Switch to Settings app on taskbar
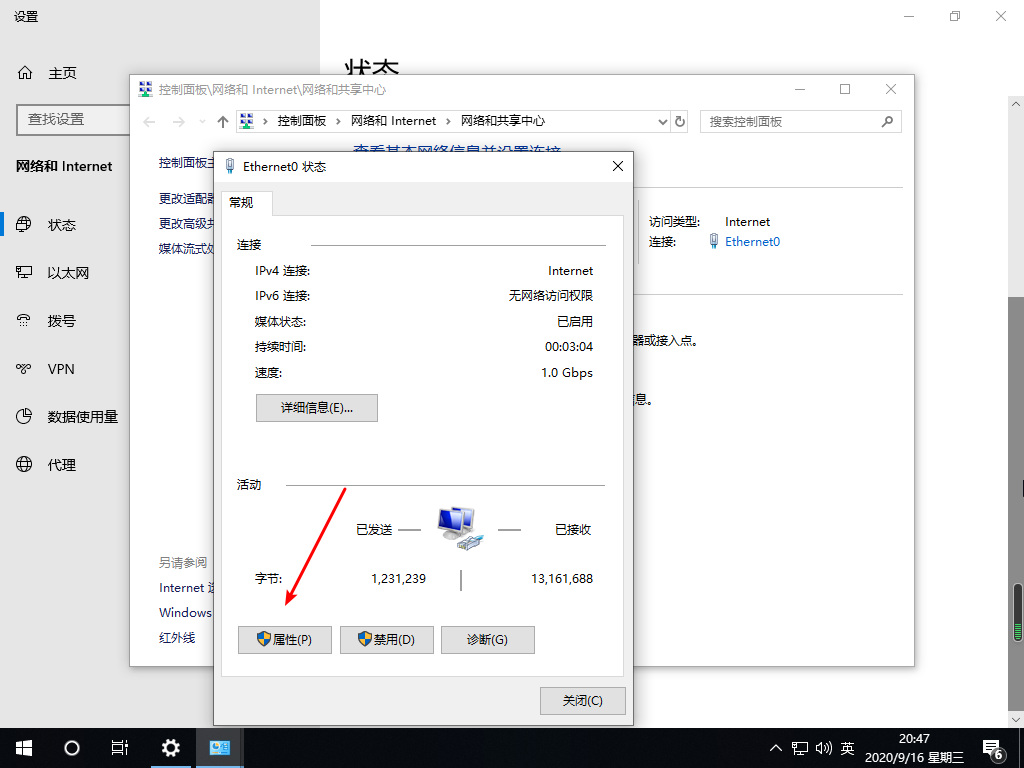 (170, 748)
